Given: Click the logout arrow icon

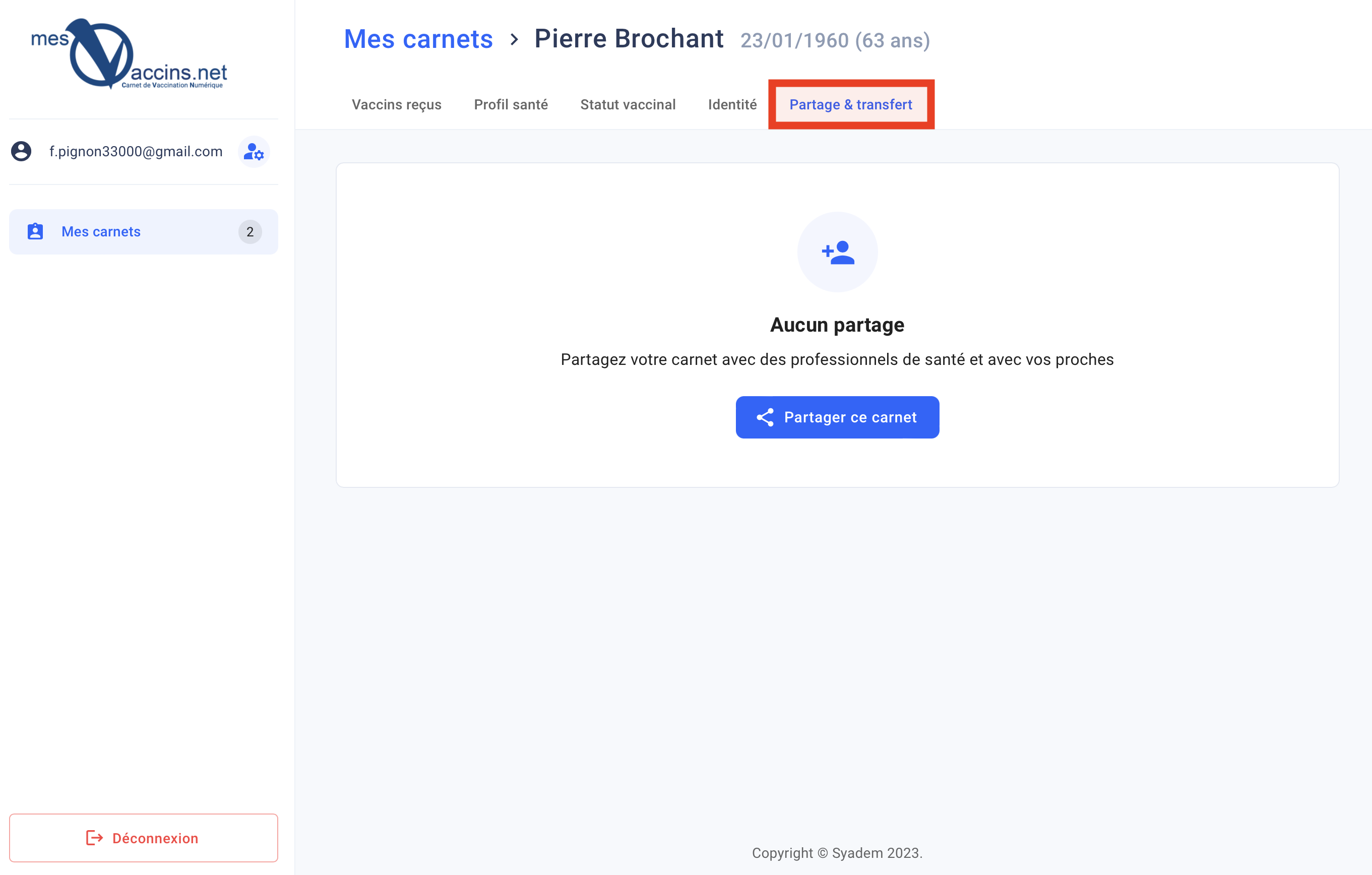Looking at the screenshot, I should click(94, 837).
